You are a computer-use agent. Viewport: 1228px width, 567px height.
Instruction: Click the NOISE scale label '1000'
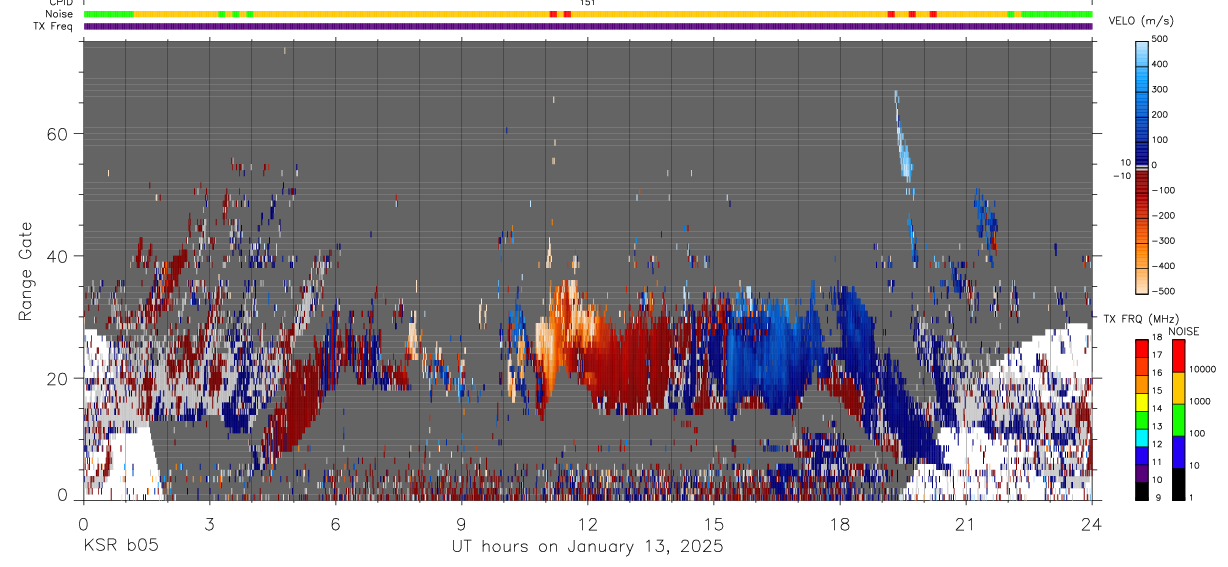pyautogui.click(x=1199, y=401)
